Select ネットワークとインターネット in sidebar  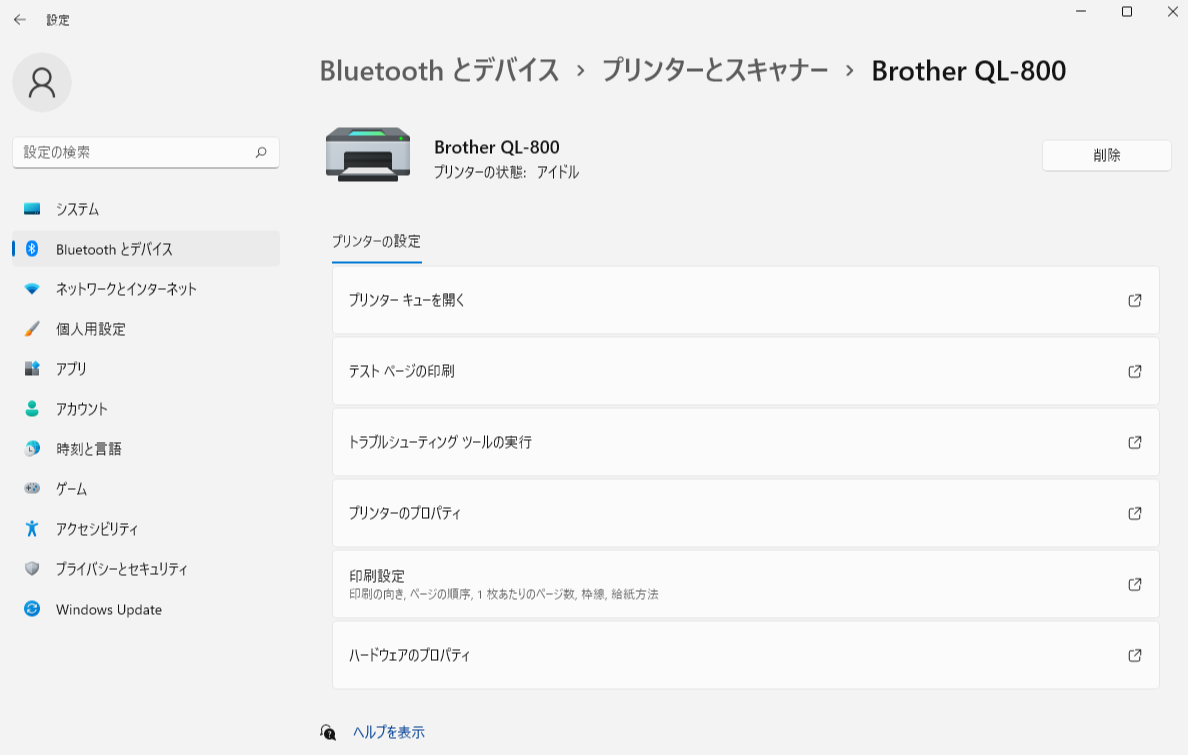click(x=126, y=289)
